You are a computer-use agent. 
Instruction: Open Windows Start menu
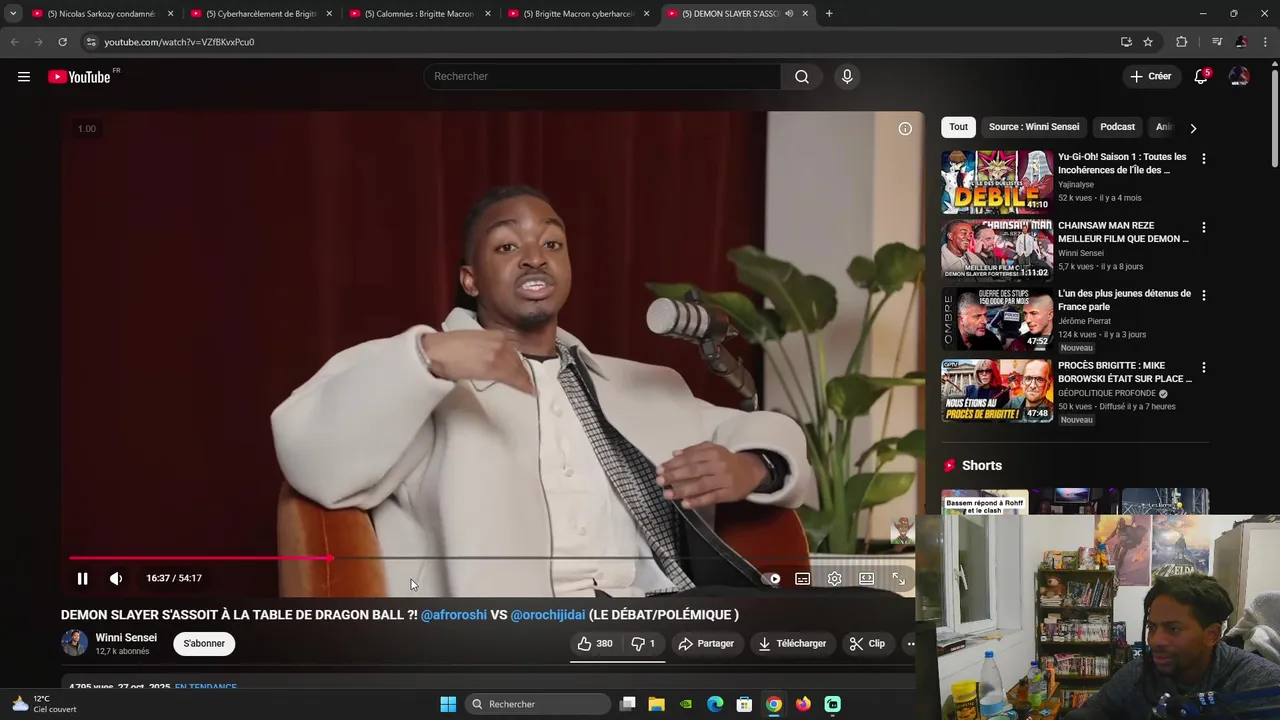pyautogui.click(x=448, y=704)
